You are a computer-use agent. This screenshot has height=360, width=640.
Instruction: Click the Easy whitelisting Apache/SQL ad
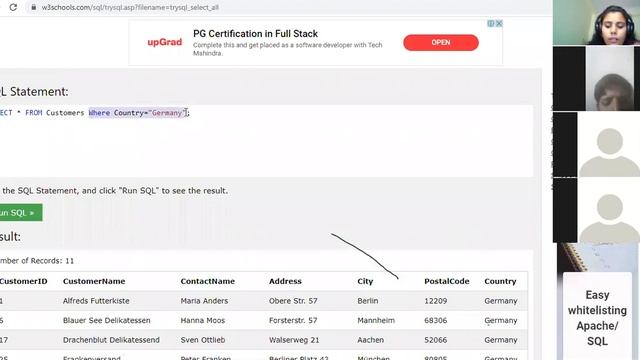coord(597,316)
